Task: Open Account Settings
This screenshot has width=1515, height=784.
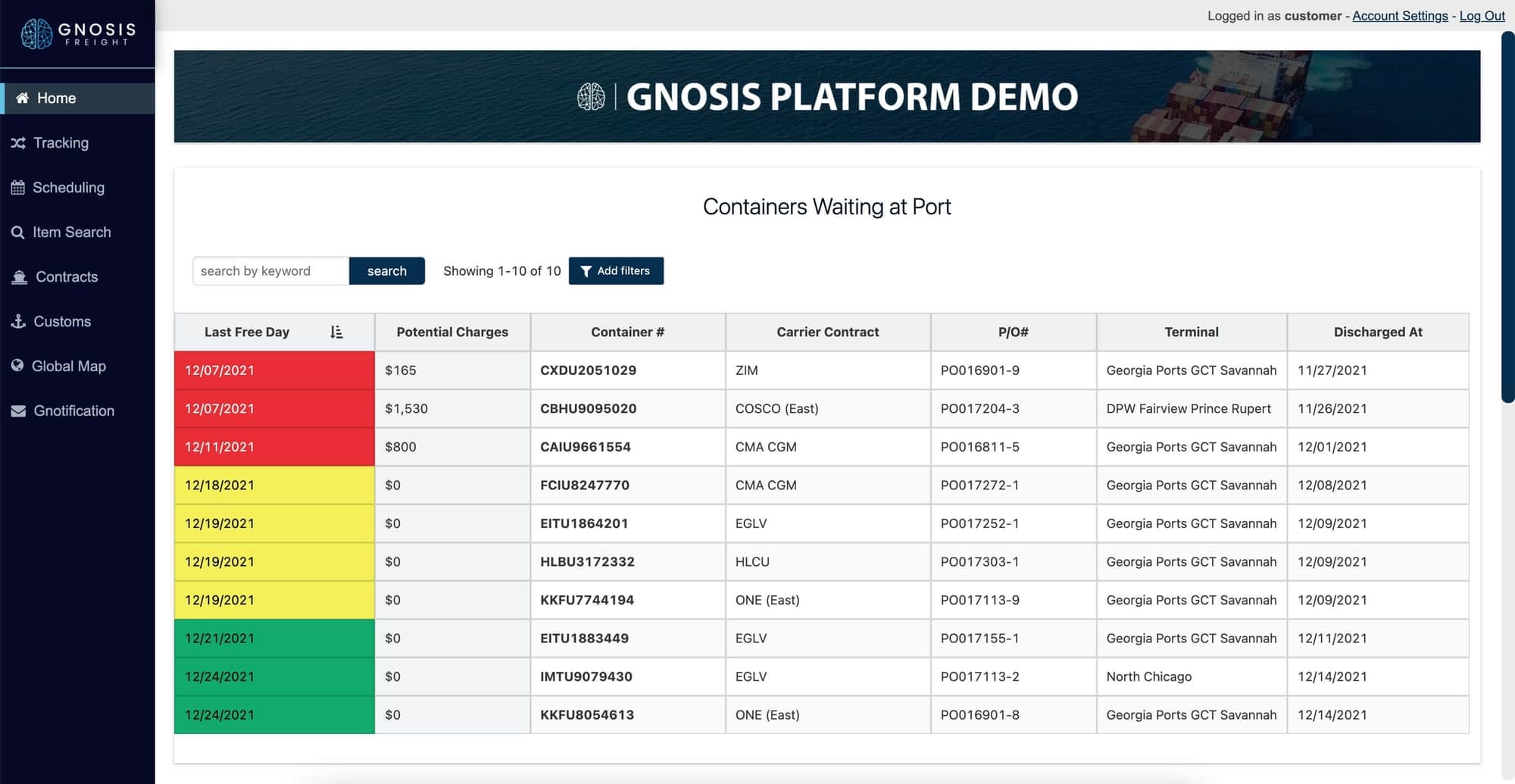Action: 1399,15
